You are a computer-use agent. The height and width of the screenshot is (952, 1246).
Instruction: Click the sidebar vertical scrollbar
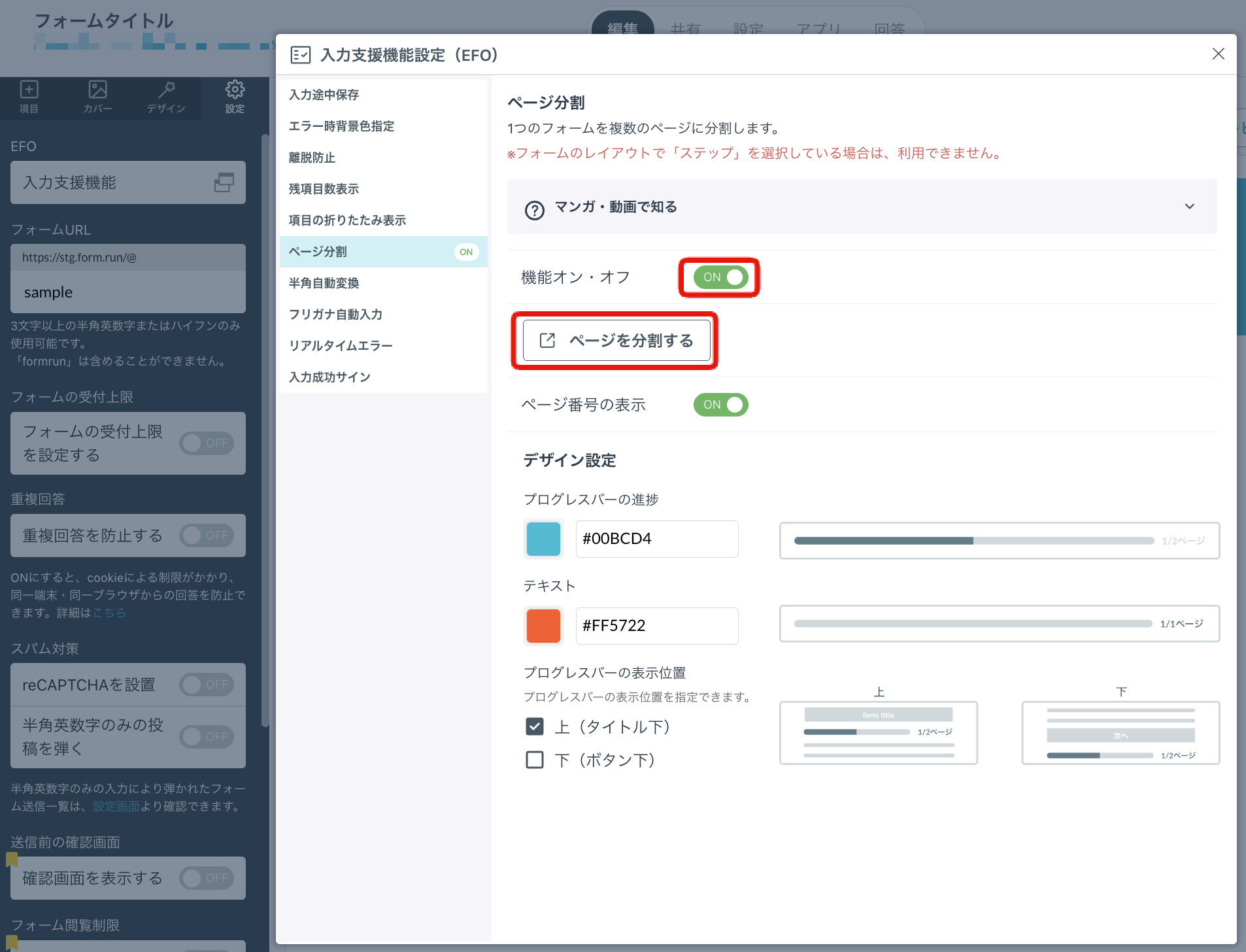point(265,431)
